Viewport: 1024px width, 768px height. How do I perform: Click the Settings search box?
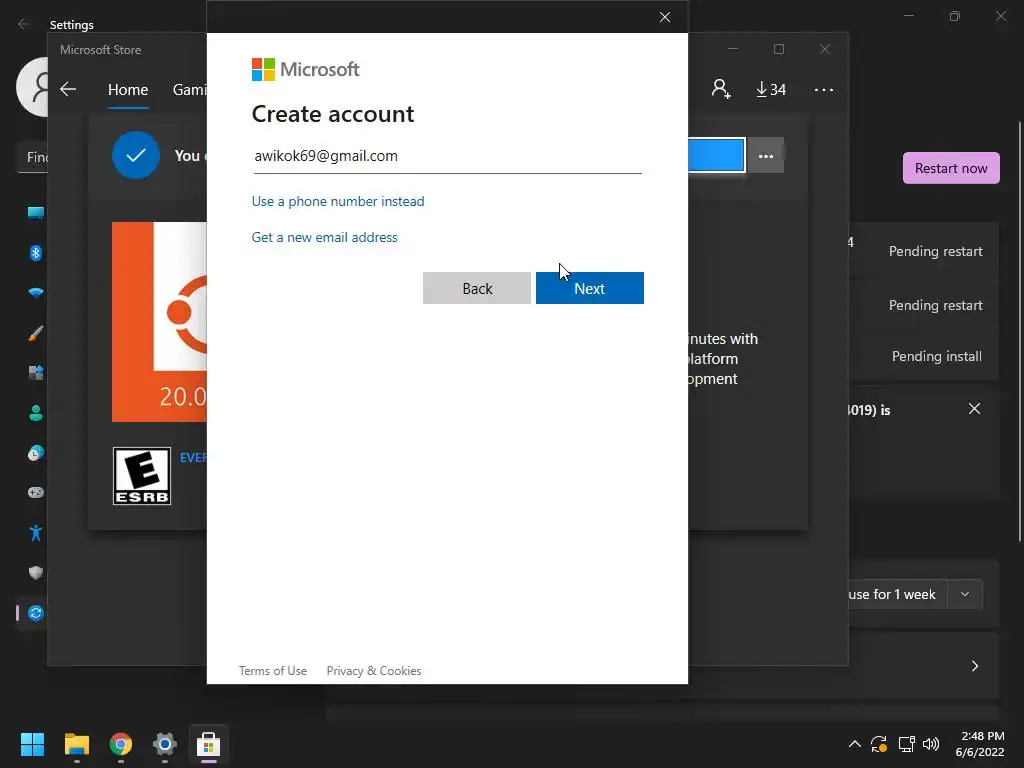tap(32, 157)
